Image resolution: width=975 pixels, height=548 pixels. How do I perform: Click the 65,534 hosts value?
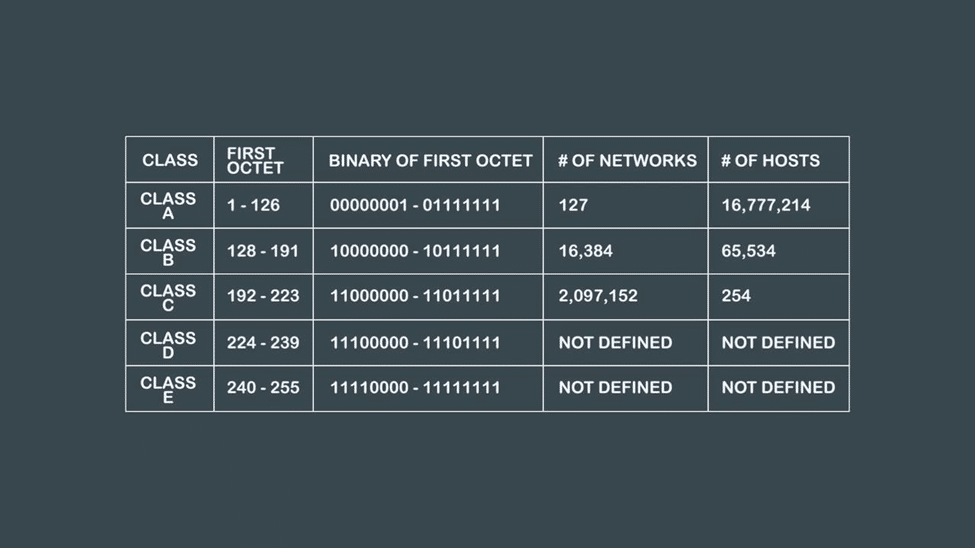pos(748,251)
